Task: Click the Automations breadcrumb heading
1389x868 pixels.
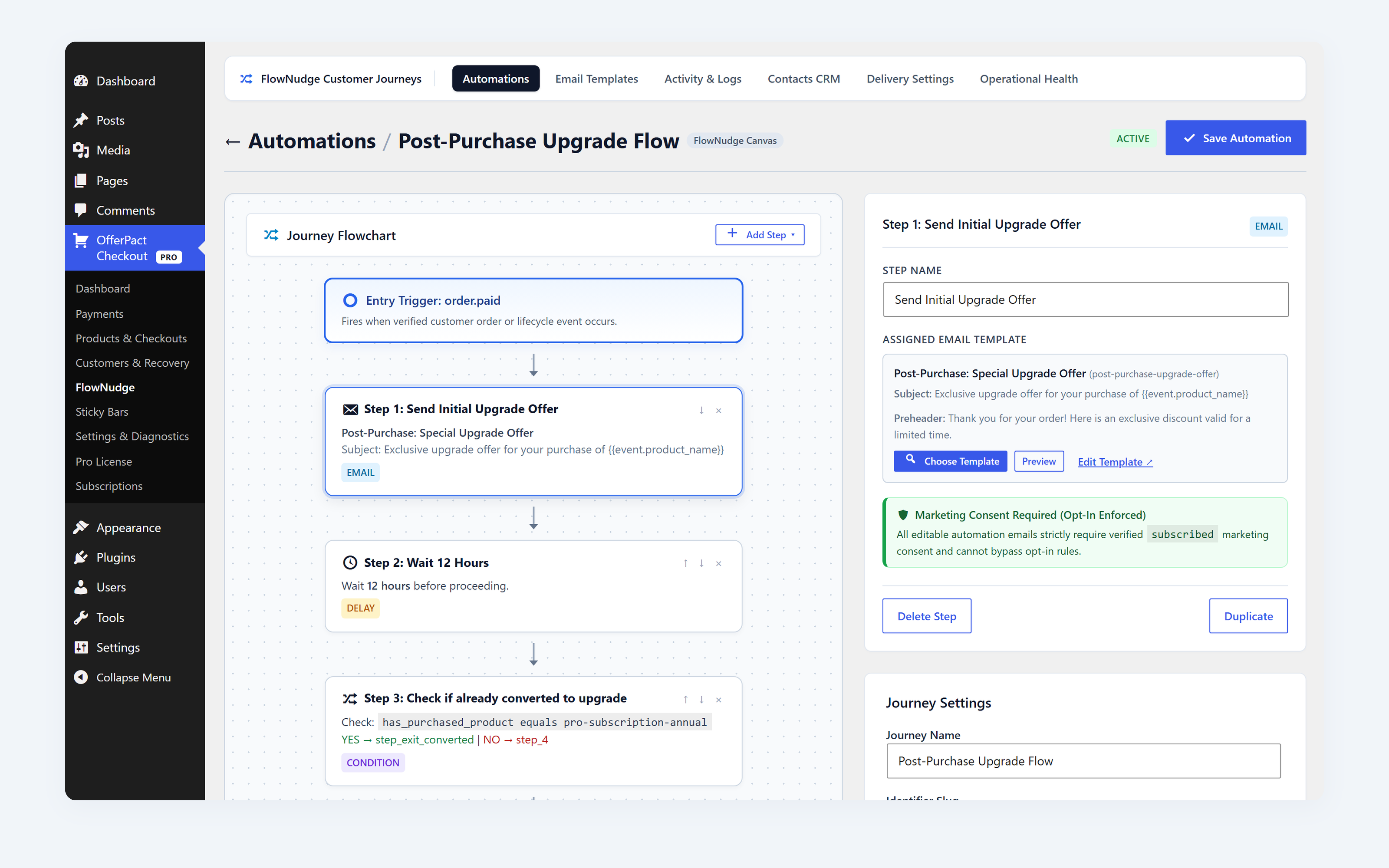Action: click(312, 141)
